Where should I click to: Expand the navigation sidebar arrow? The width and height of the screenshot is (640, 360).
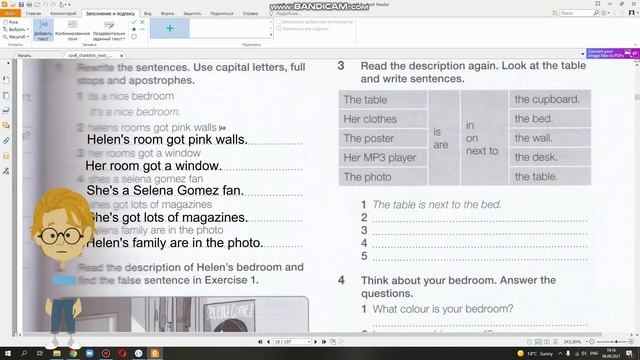pyautogui.click(x=8, y=63)
